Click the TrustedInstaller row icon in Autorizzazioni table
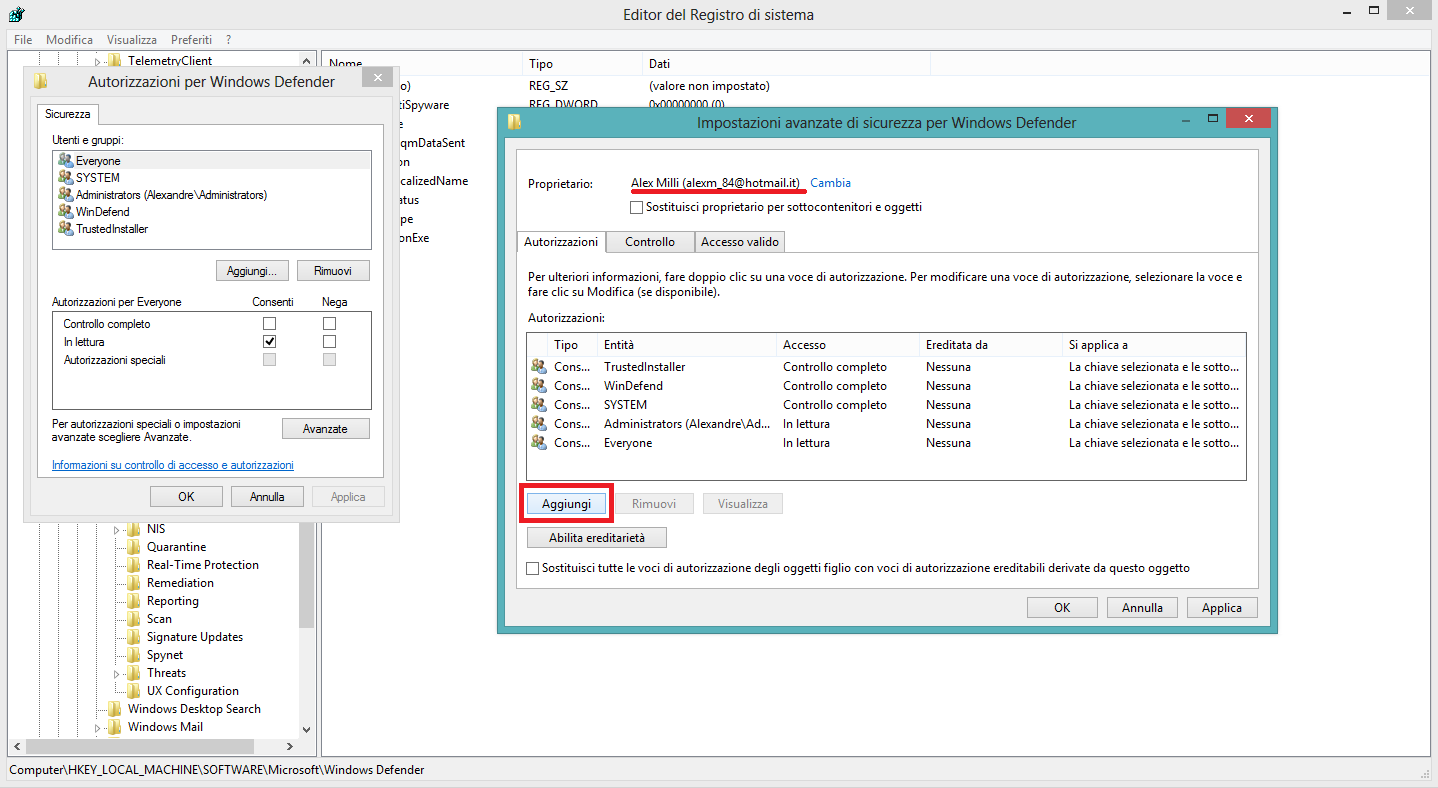 pos(540,367)
